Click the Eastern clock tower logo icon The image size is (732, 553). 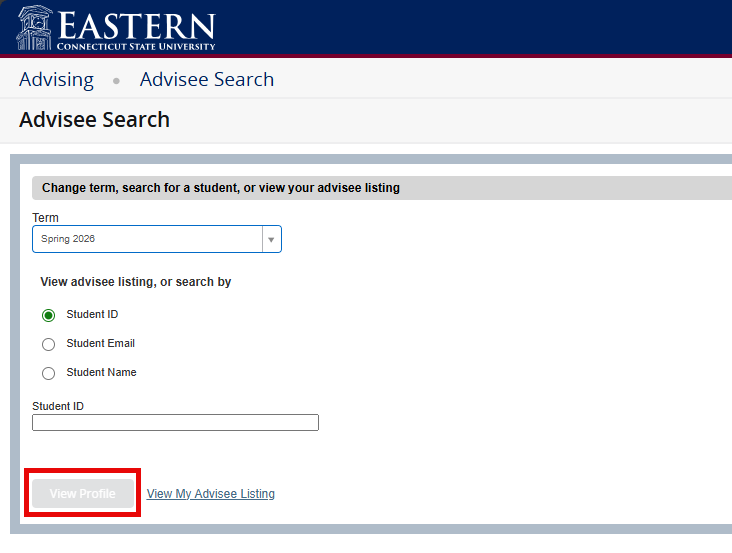point(35,27)
